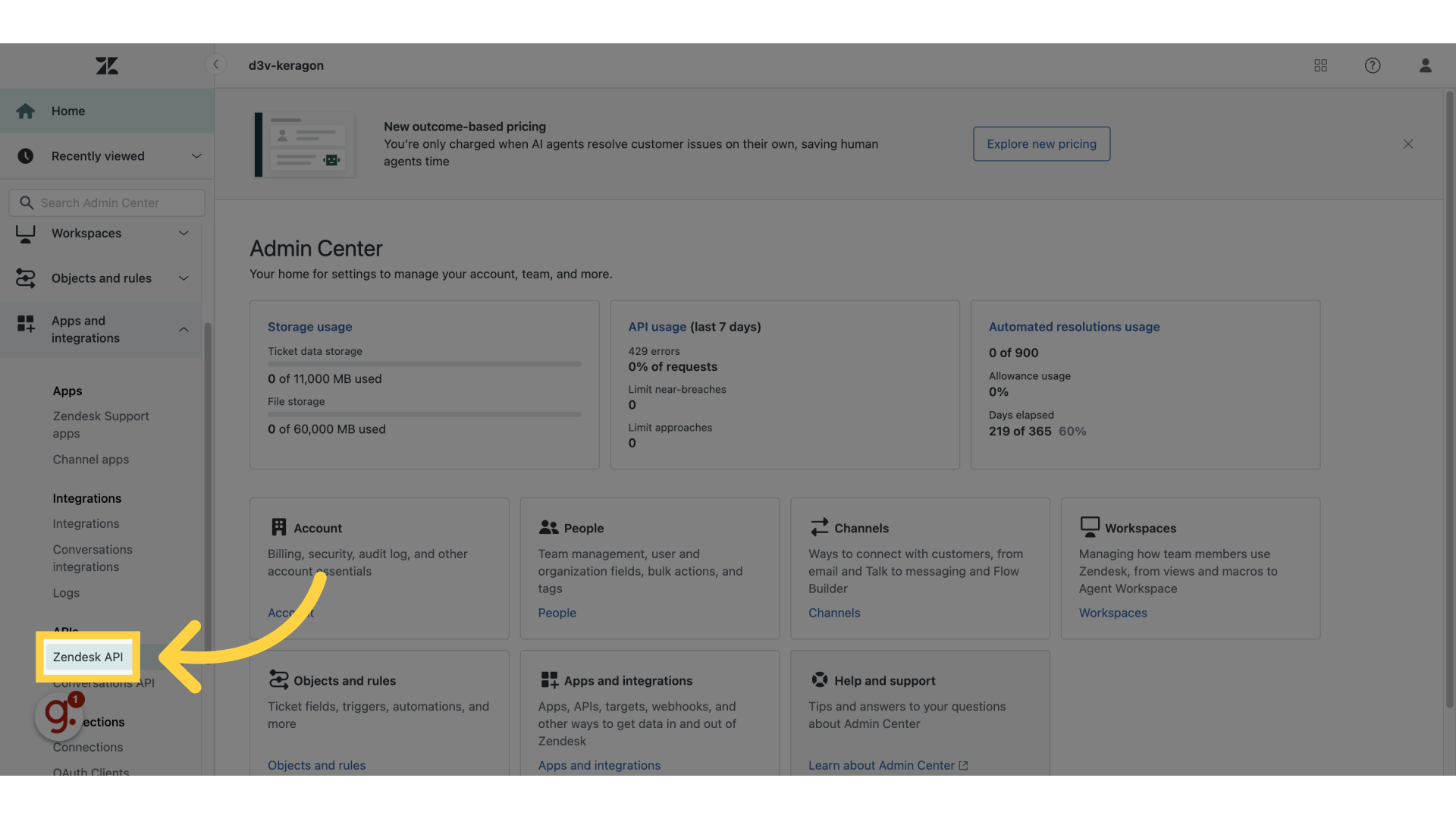The image size is (1456, 819).
Task: Expand Objects and rules section
Action: (184, 278)
